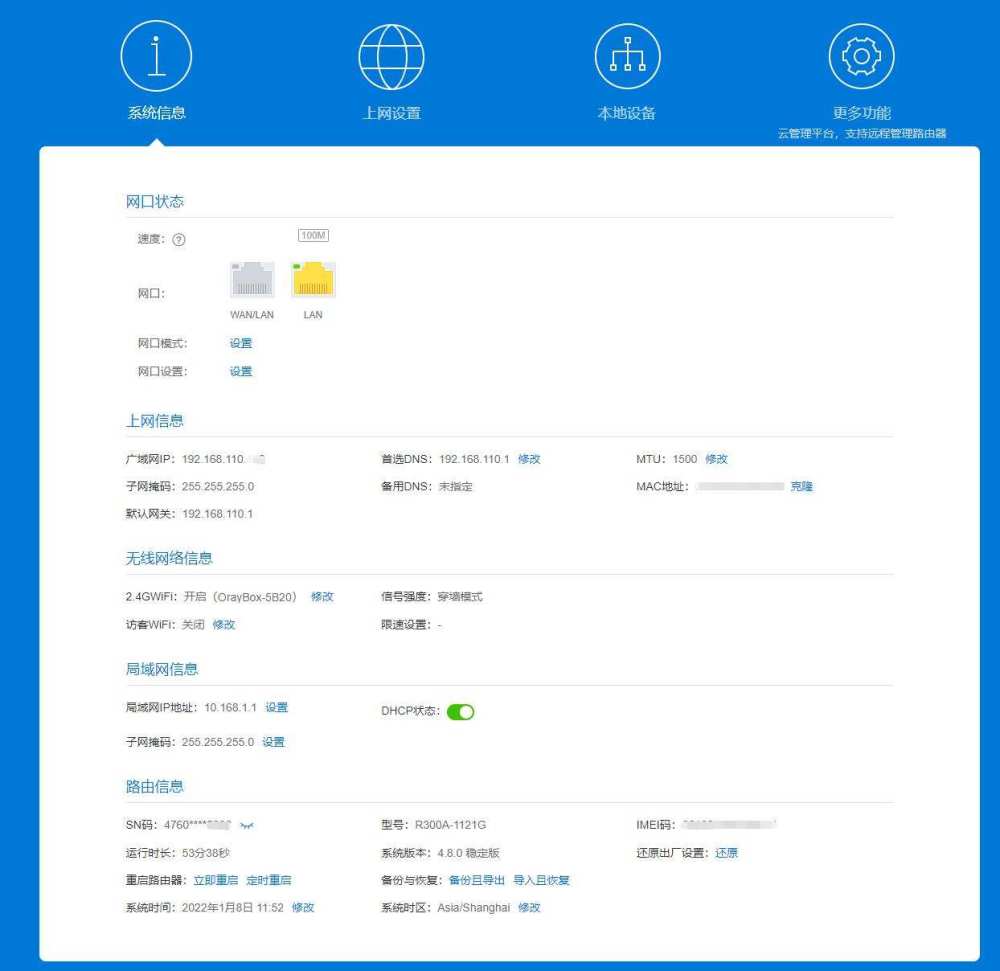Click 修改 next to 首选DNS
This screenshot has width=1000, height=971.
pos(529,459)
